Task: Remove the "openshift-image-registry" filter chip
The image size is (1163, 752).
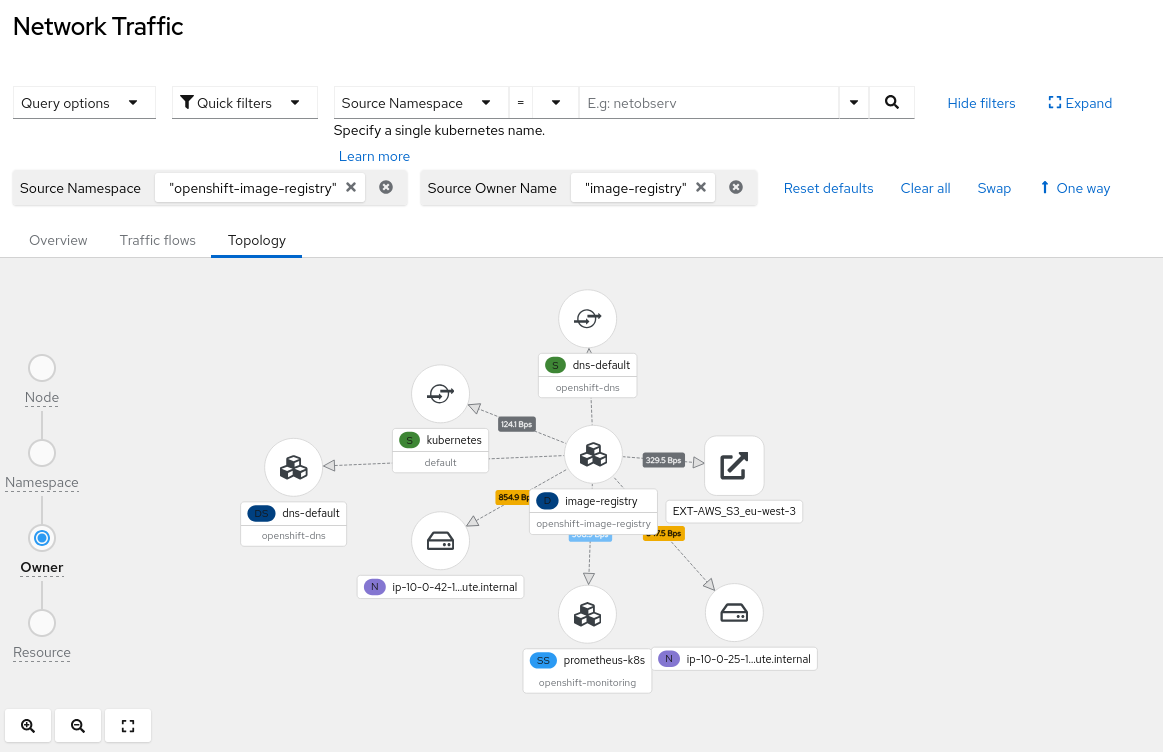Action: [x=351, y=187]
